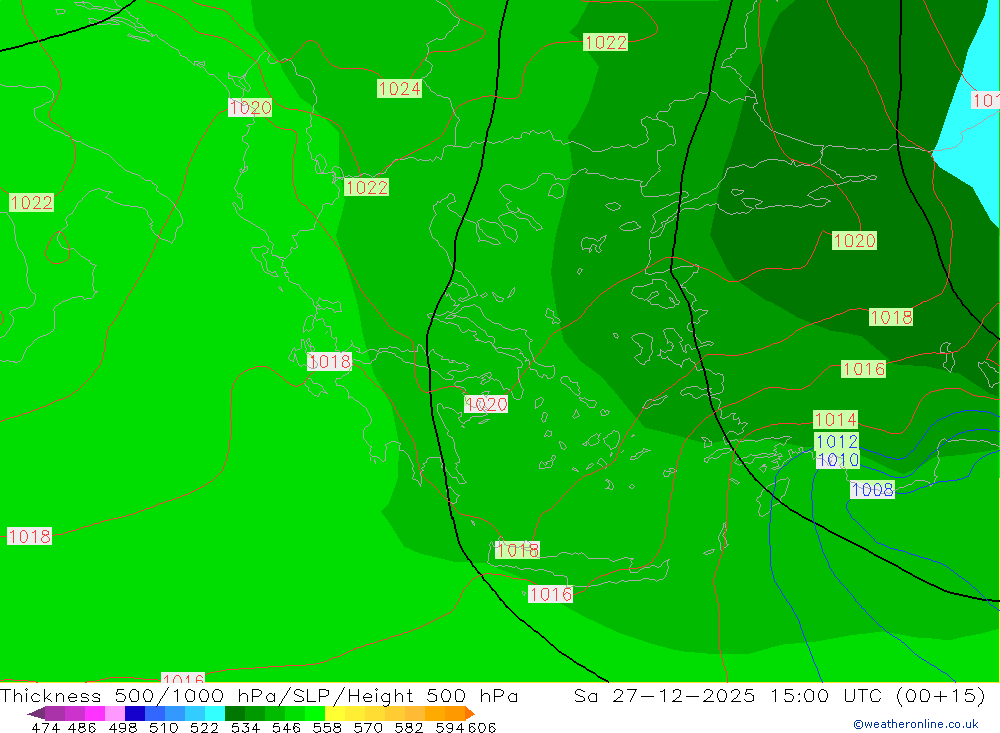Click the 534 legend scale value
Viewport: 1000px width, 733px height.
(244, 728)
